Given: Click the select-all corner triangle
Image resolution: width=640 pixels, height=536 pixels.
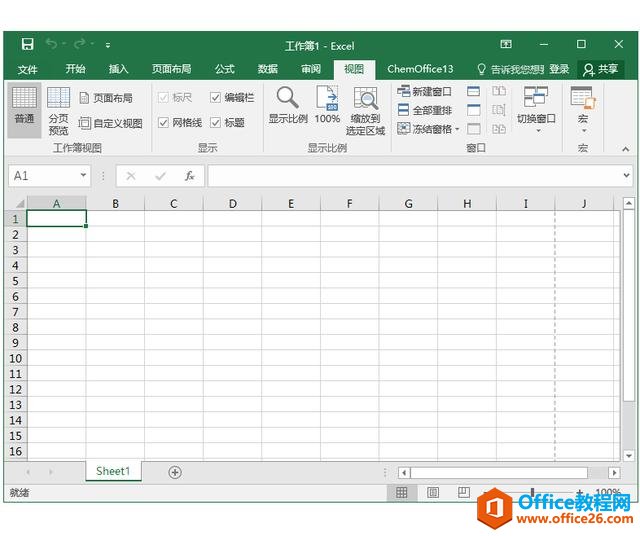Looking at the screenshot, I should pyautogui.click(x=20, y=203).
